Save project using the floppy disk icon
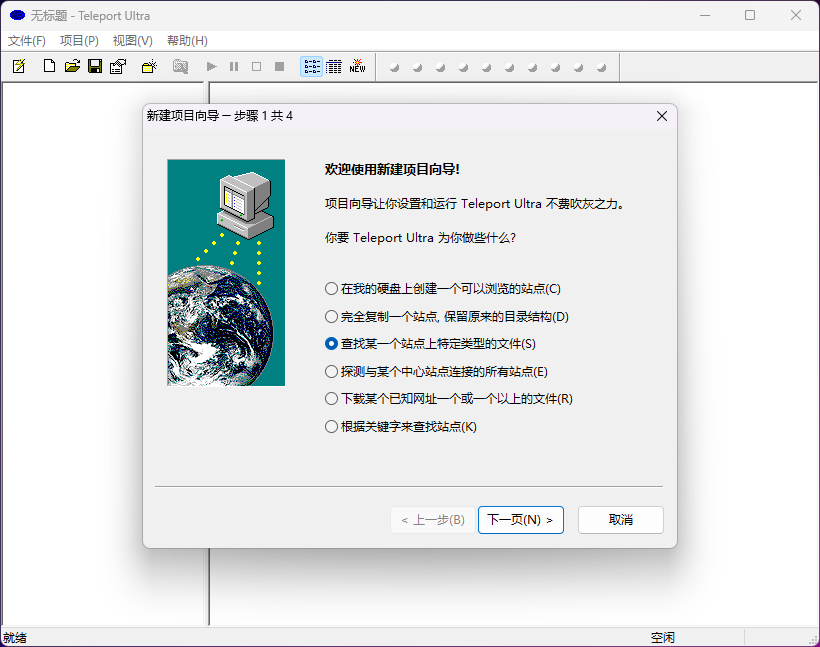The width and height of the screenshot is (820, 647). point(95,67)
